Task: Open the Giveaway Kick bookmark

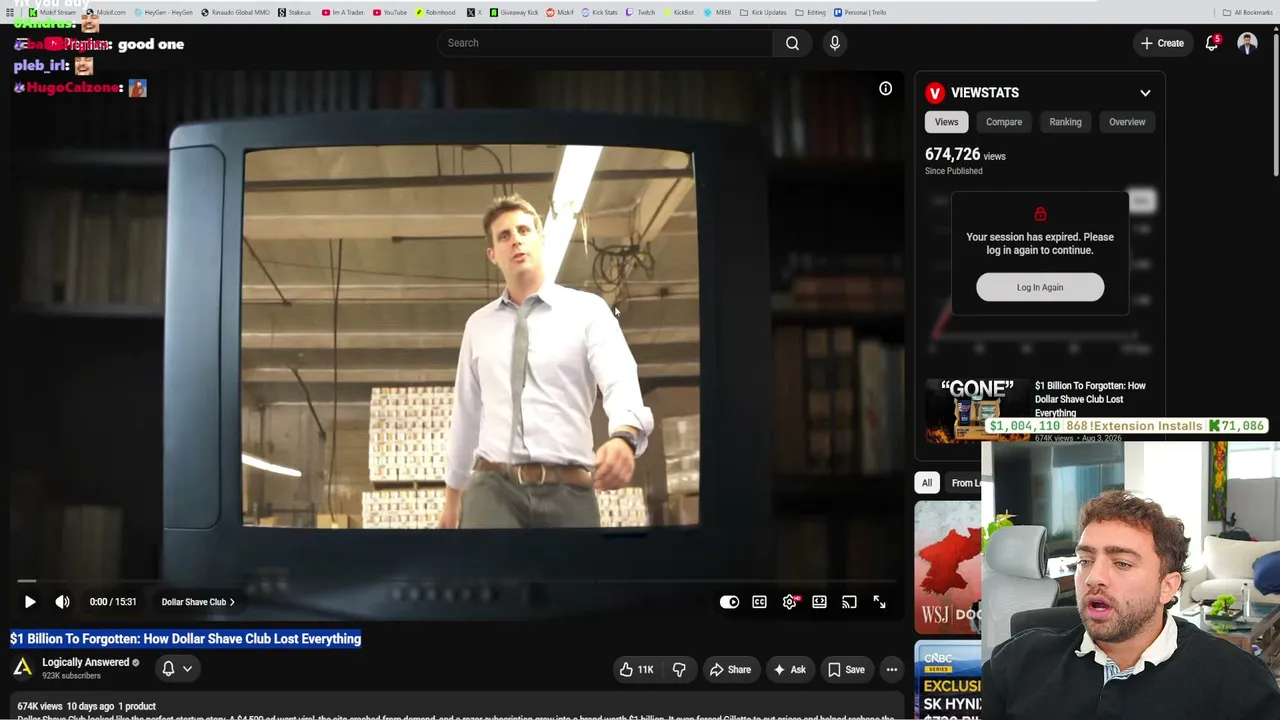Action: point(514,13)
